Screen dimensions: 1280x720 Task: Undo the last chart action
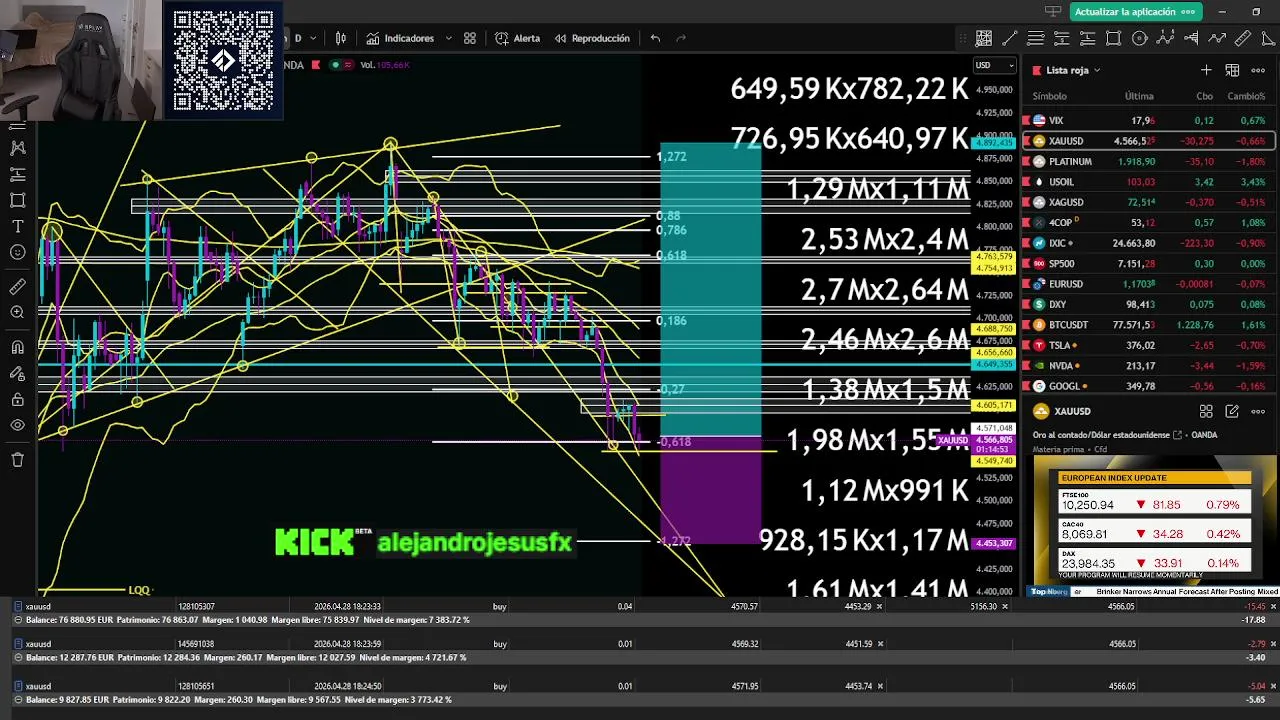655,38
